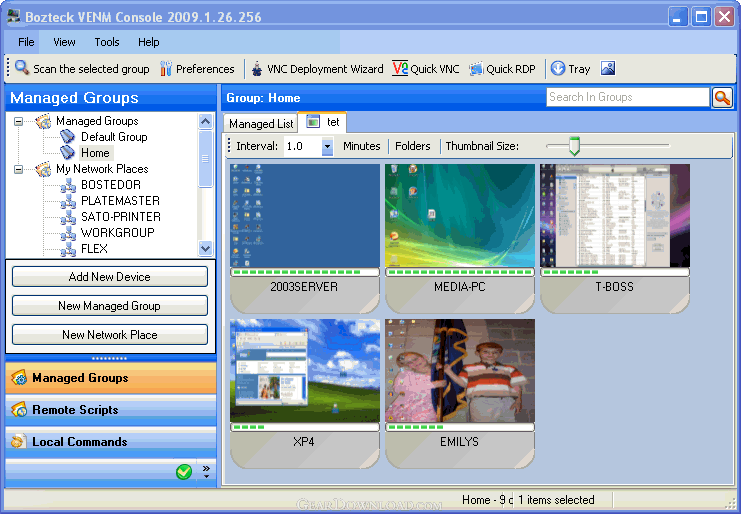The height and width of the screenshot is (514, 741).
Task: Click tree scrollbar down arrow
Action: click(x=206, y=248)
